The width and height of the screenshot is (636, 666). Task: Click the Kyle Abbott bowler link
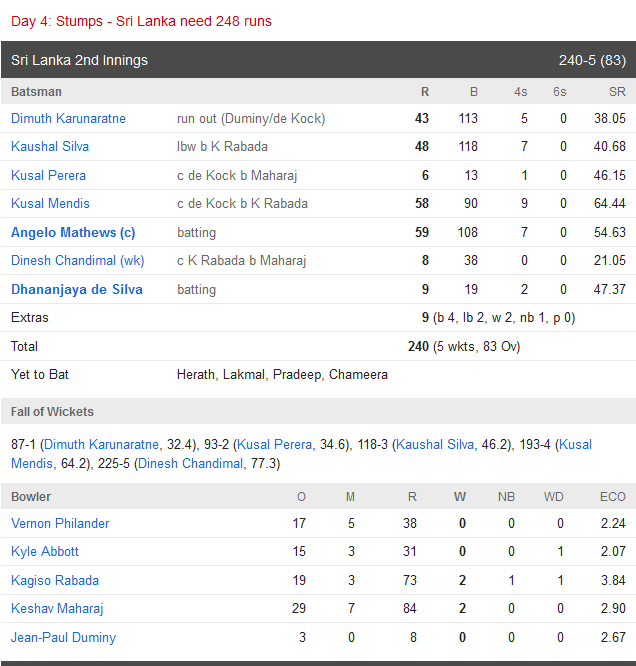click(x=45, y=551)
